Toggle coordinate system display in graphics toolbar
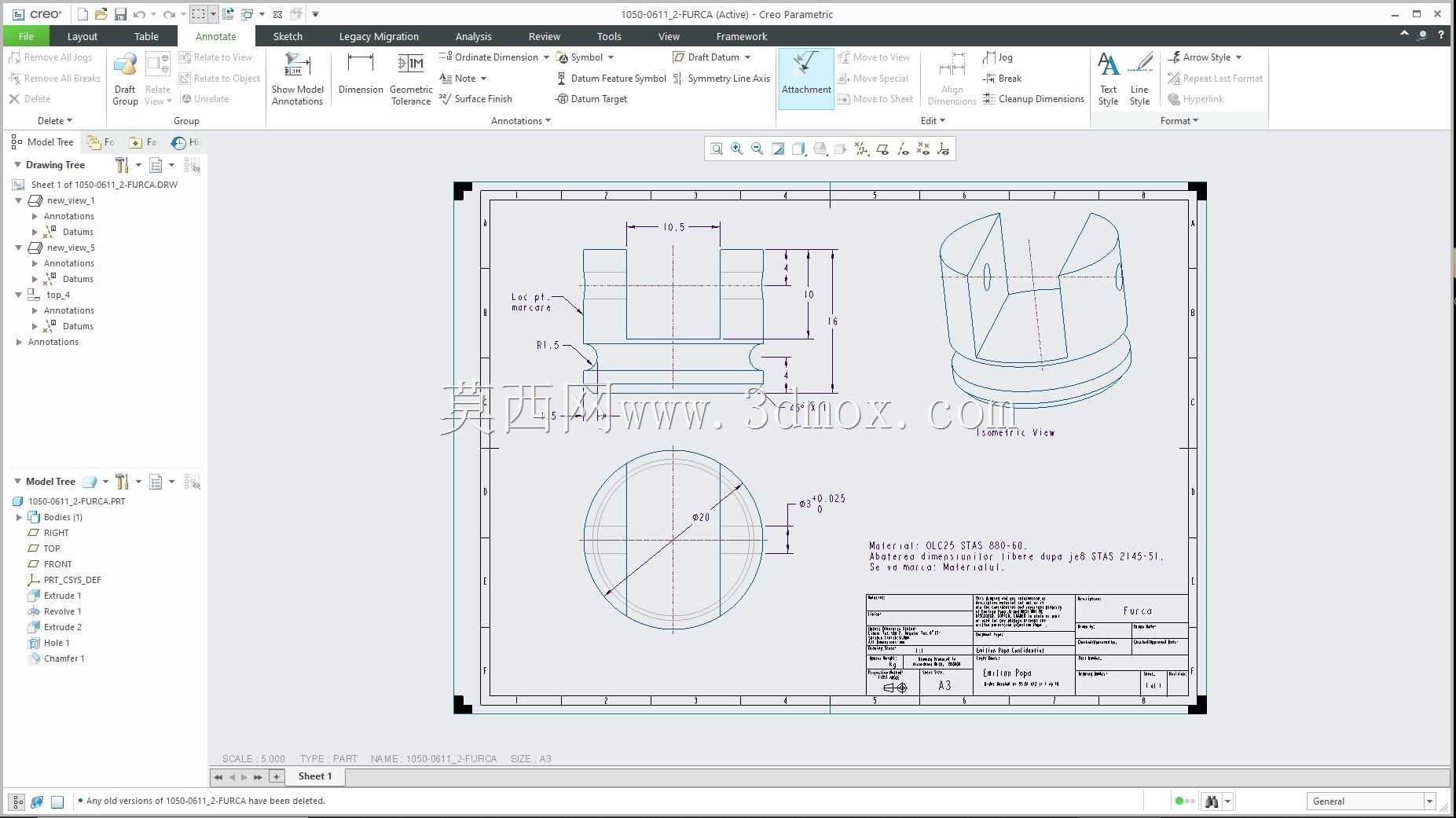Viewport: 1456px width, 818px height. click(944, 149)
